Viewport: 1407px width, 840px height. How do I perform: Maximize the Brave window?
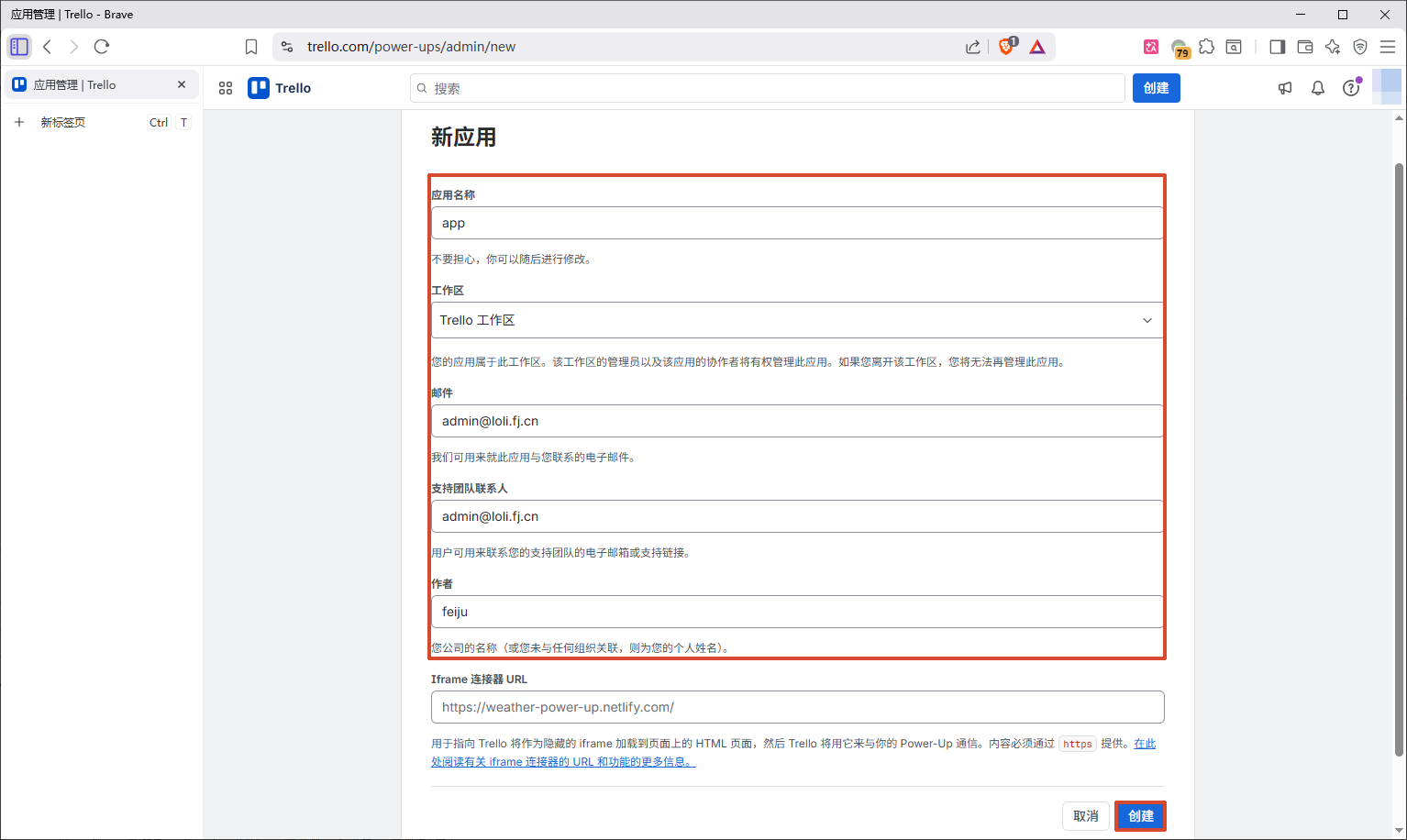click(1343, 14)
